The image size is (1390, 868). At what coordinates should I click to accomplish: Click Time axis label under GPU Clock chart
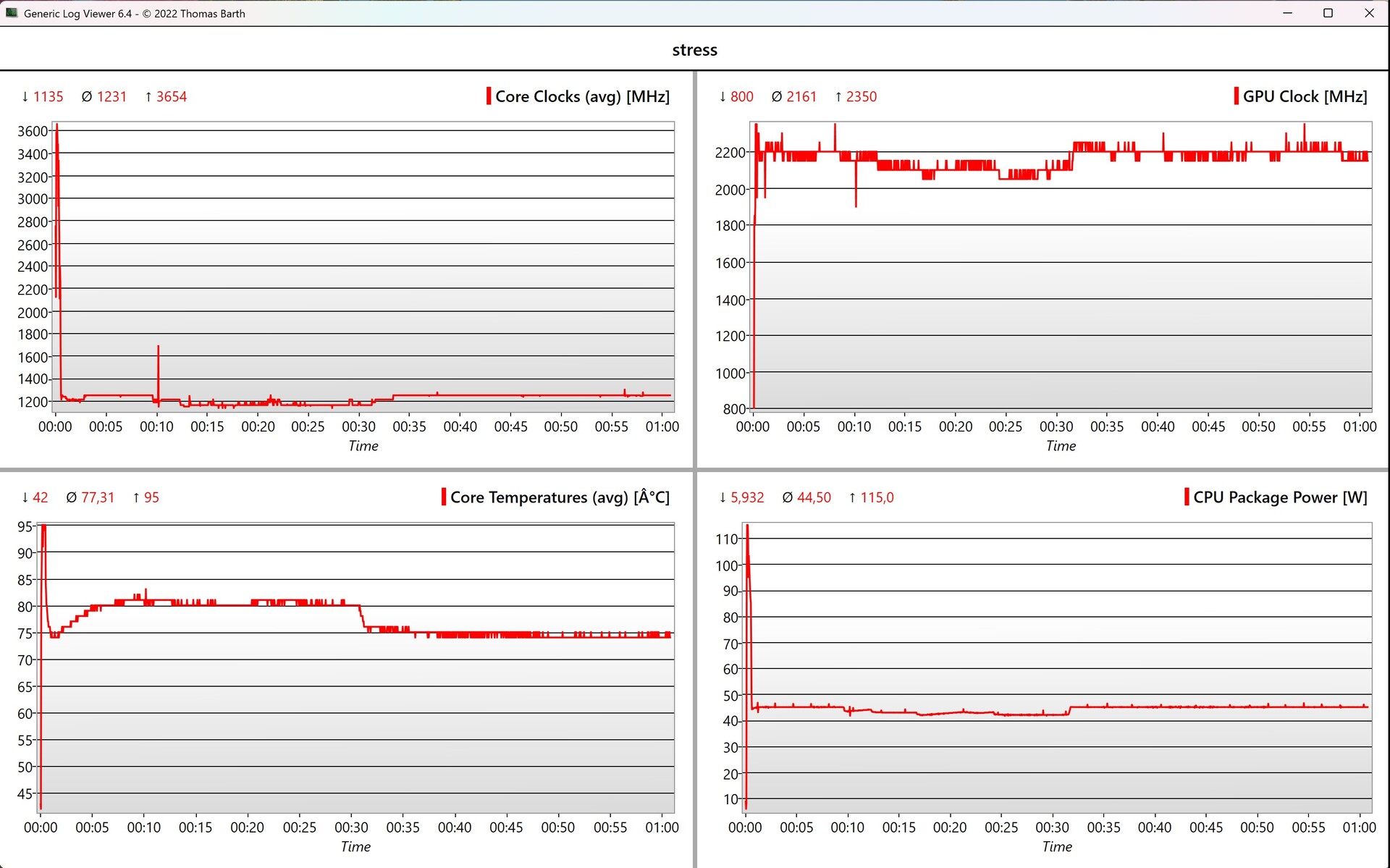pyautogui.click(x=1061, y=446)
